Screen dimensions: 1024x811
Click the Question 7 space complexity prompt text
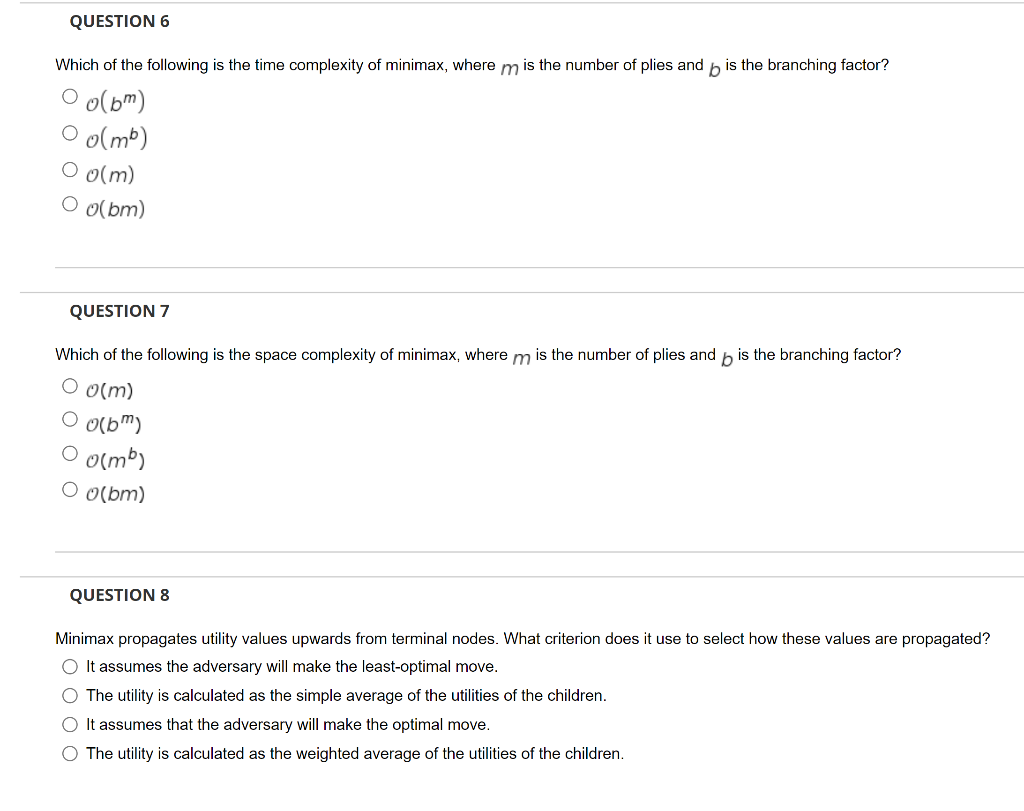click(478, 354)
